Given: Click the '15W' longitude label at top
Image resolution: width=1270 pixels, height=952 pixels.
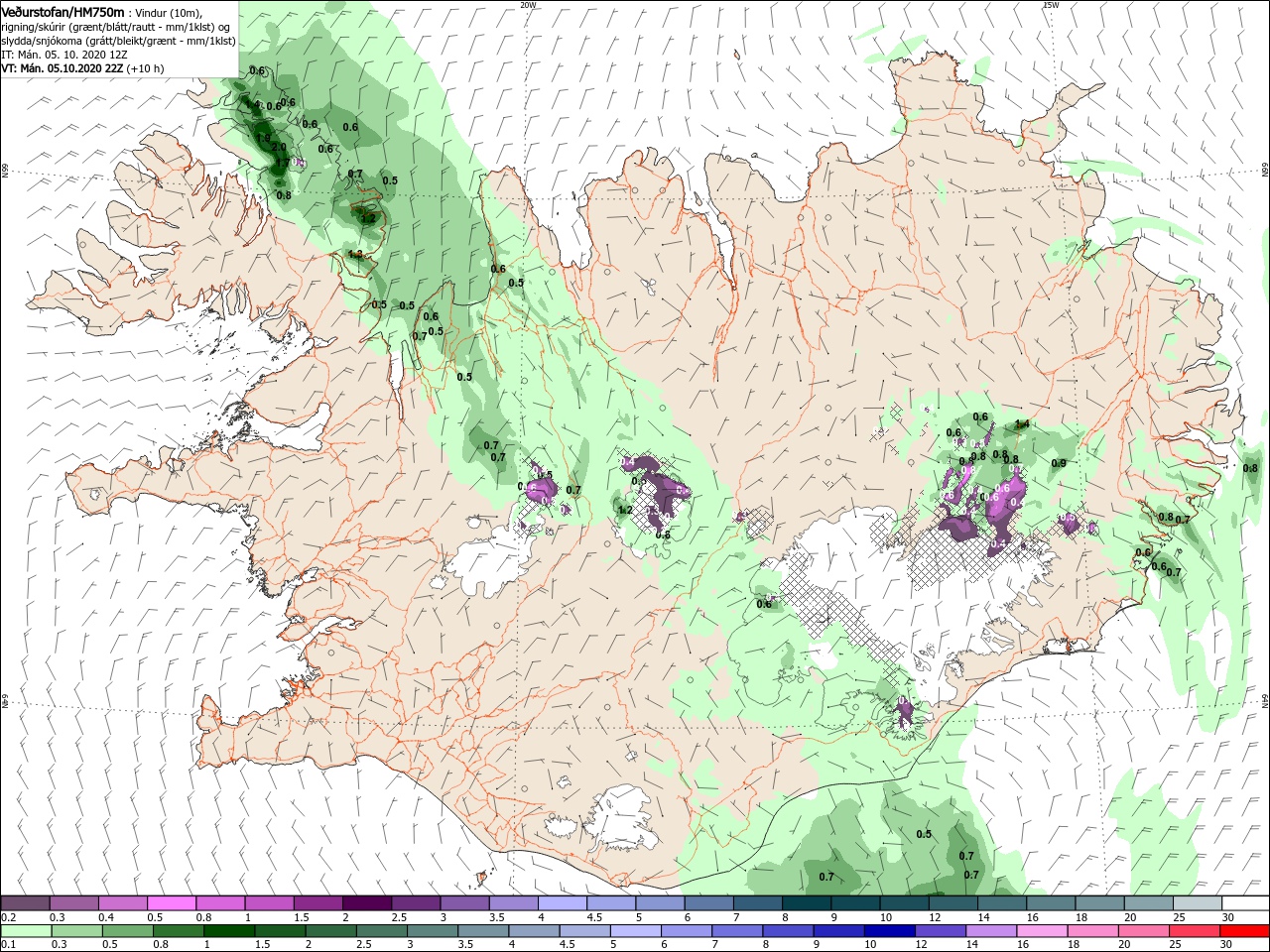Looking at the screenshot, I should (1051, 5).
